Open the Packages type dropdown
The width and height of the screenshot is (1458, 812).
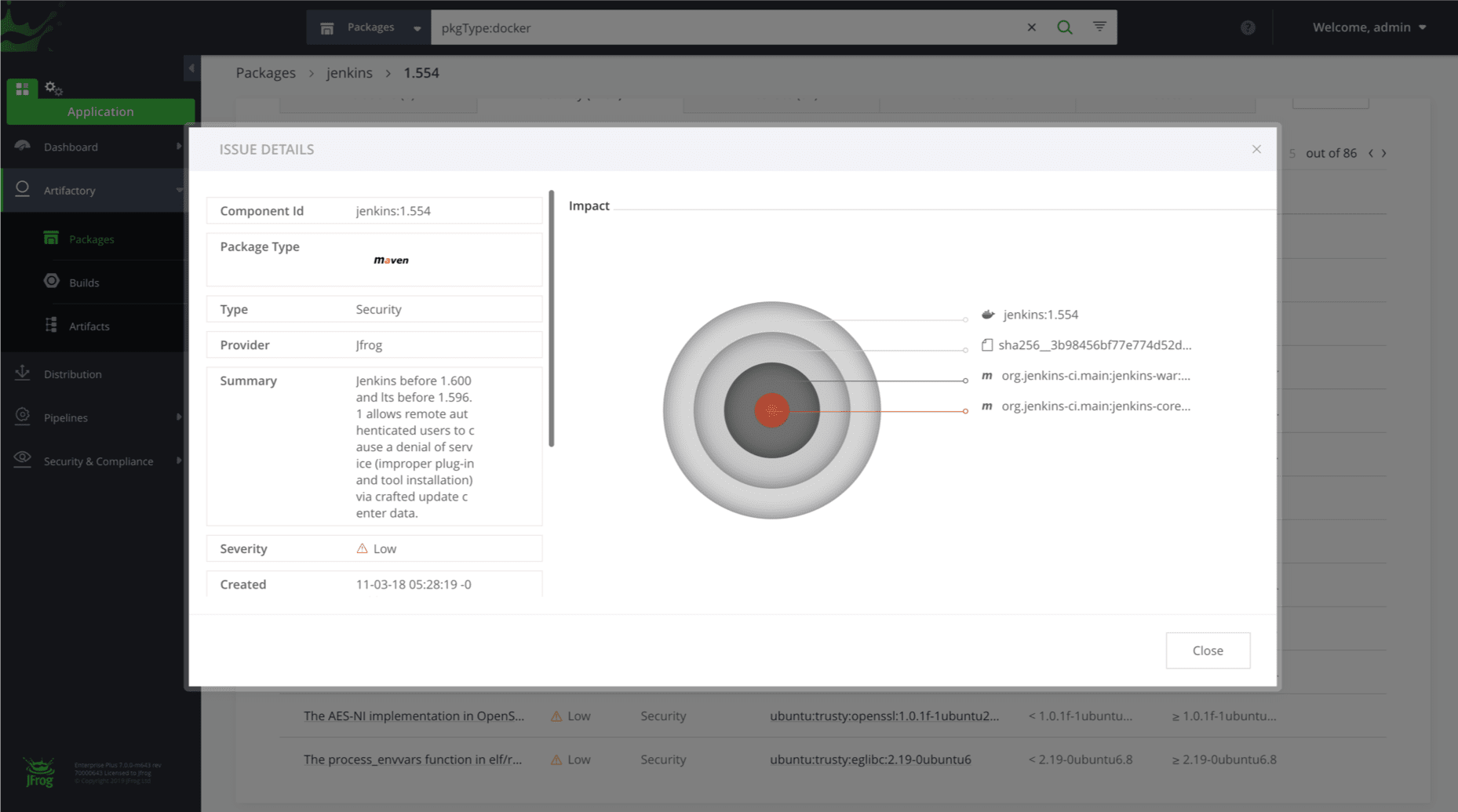click(370, 27)
